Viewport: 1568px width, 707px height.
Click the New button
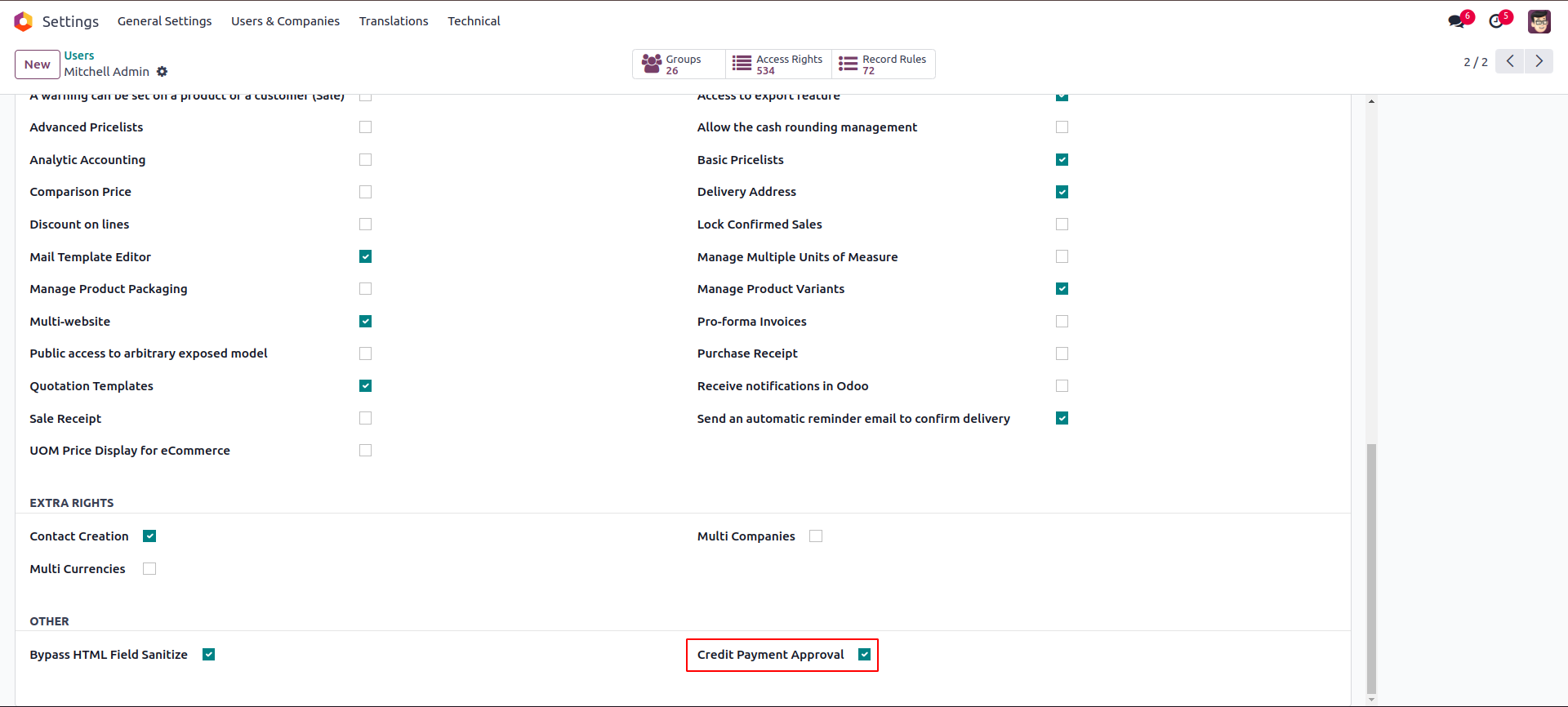38,64
